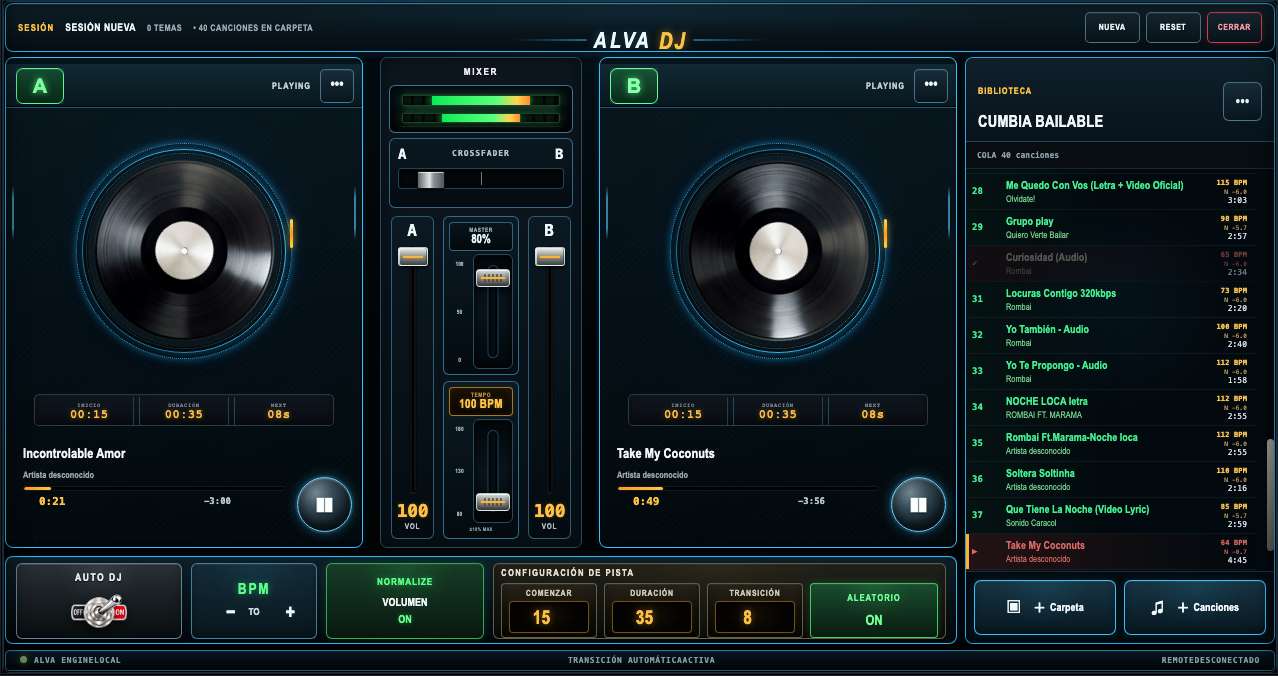Adjust the master volume fader
This screenshot has height=676, width=1278.
[x=492, y=278]
